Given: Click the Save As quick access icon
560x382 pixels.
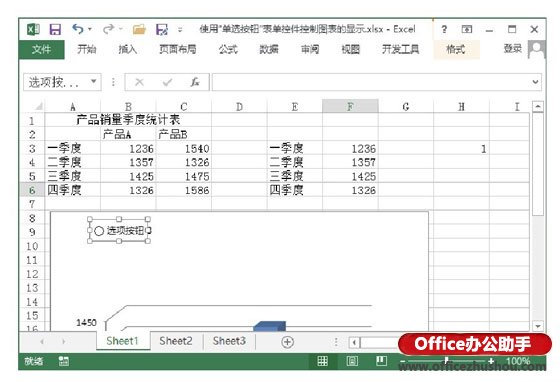Looking at the screenshot, I should [x=162, y=29].
